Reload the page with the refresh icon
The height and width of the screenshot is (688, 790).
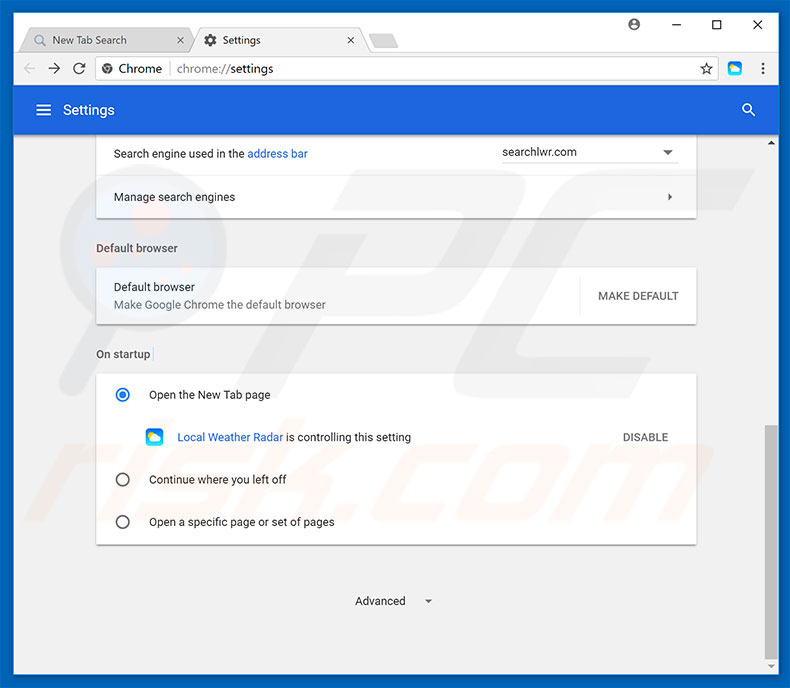tap(79, 69)
